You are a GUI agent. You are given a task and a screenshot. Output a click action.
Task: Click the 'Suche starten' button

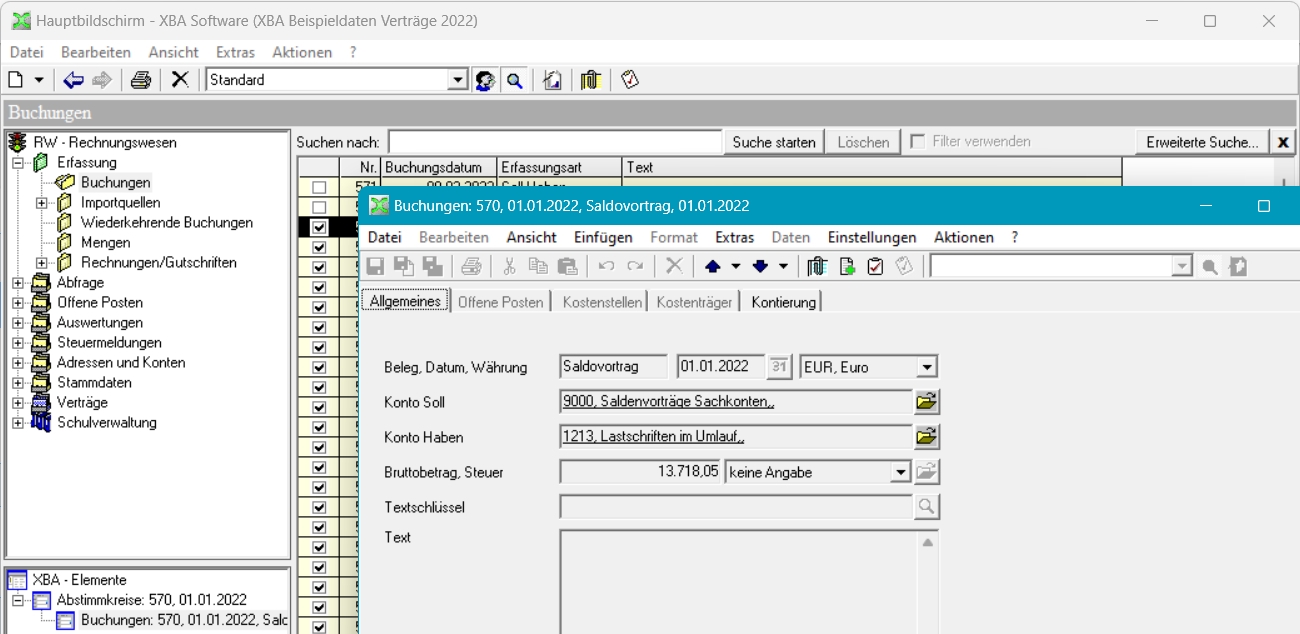pyautogui.click(x=774, y=142)
